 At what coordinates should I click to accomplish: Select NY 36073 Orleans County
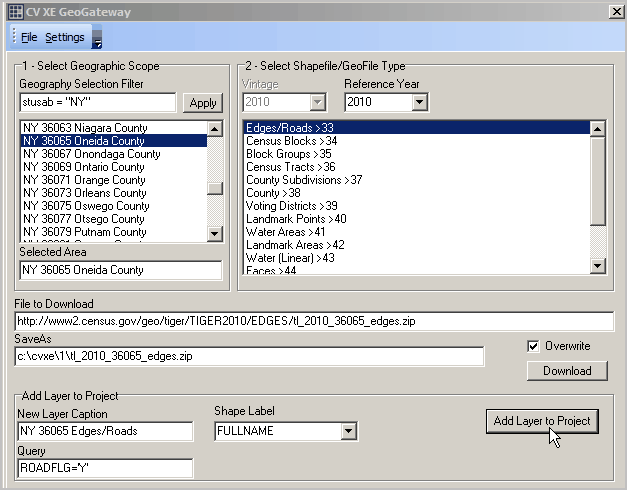[114, 193]
